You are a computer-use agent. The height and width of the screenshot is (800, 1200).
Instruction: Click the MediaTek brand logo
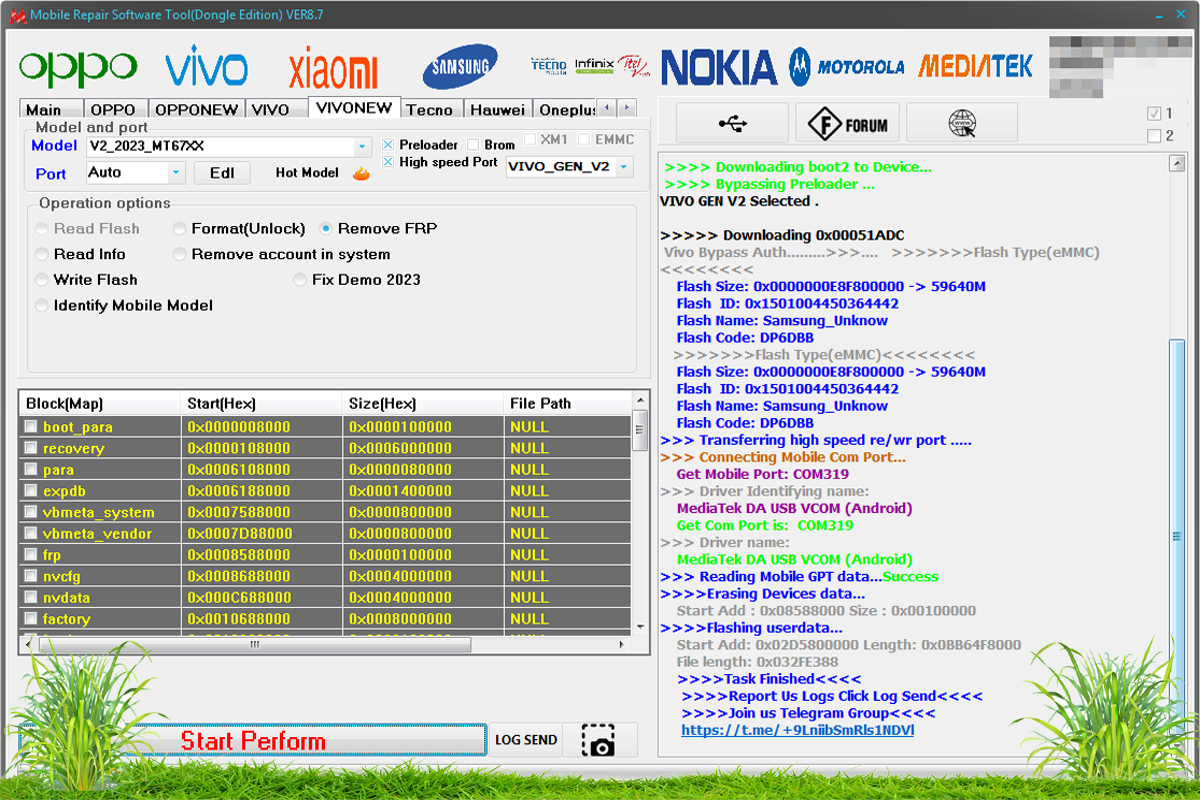tap(975, 66)
